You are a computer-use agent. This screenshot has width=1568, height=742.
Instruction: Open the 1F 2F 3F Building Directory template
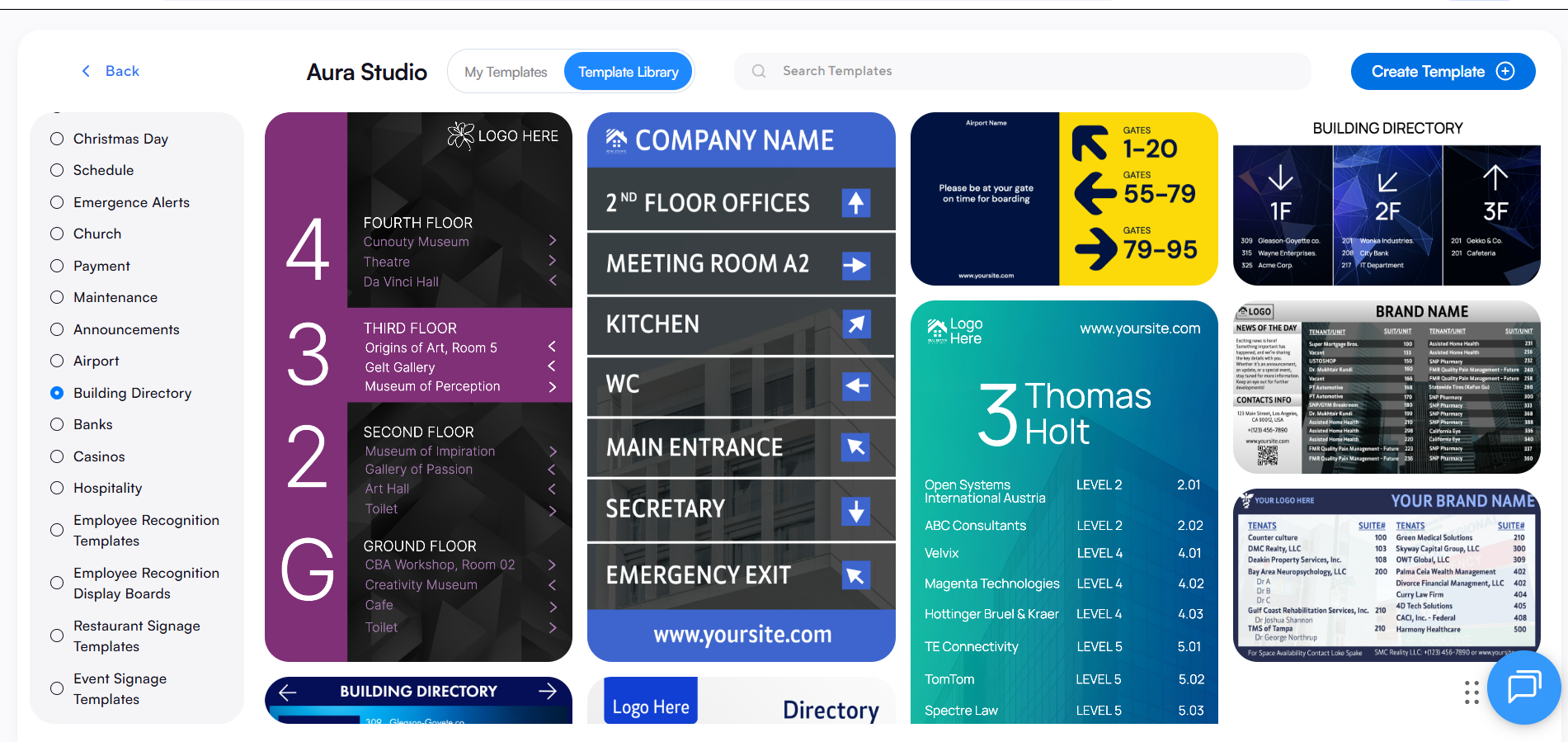(1387, 199)
